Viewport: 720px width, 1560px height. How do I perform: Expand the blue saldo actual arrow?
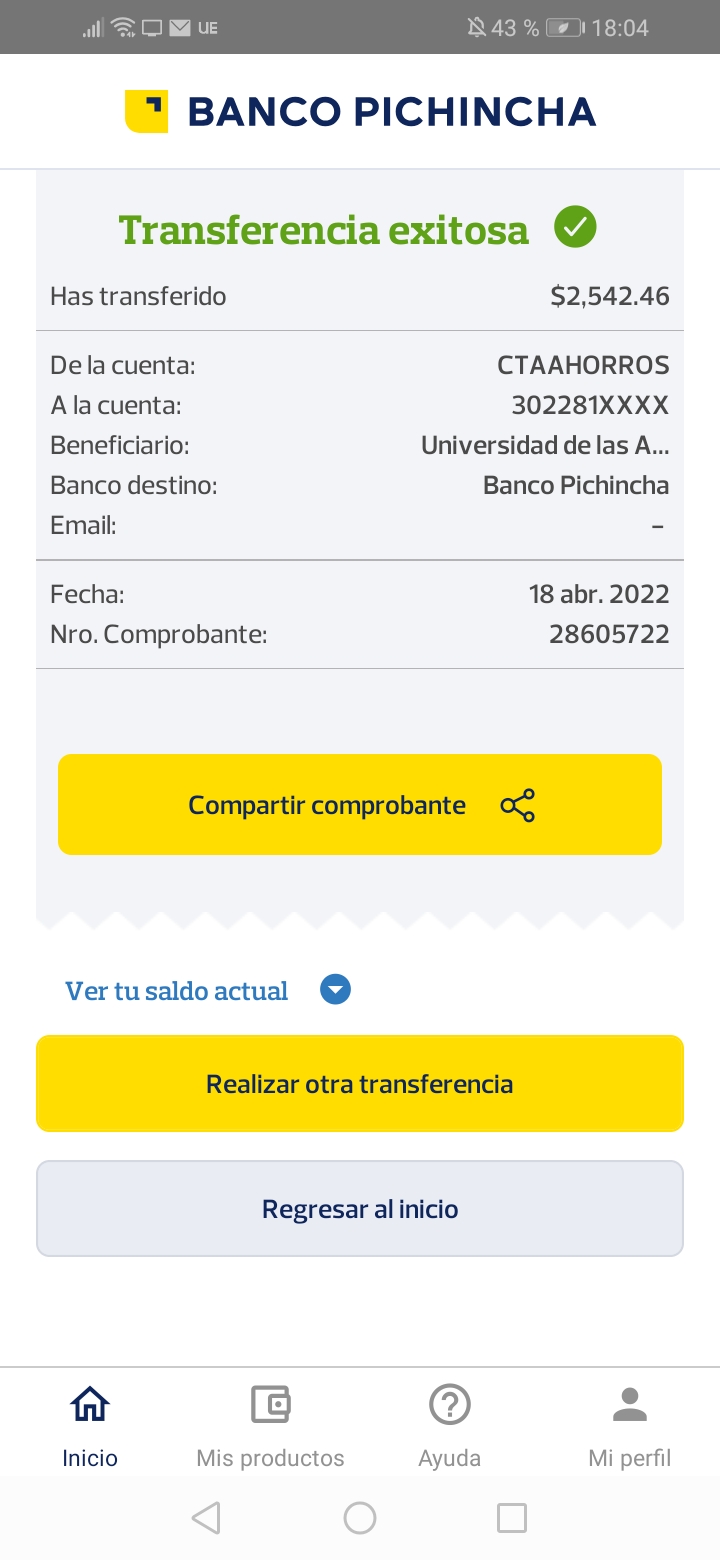(x=335, y=991)
